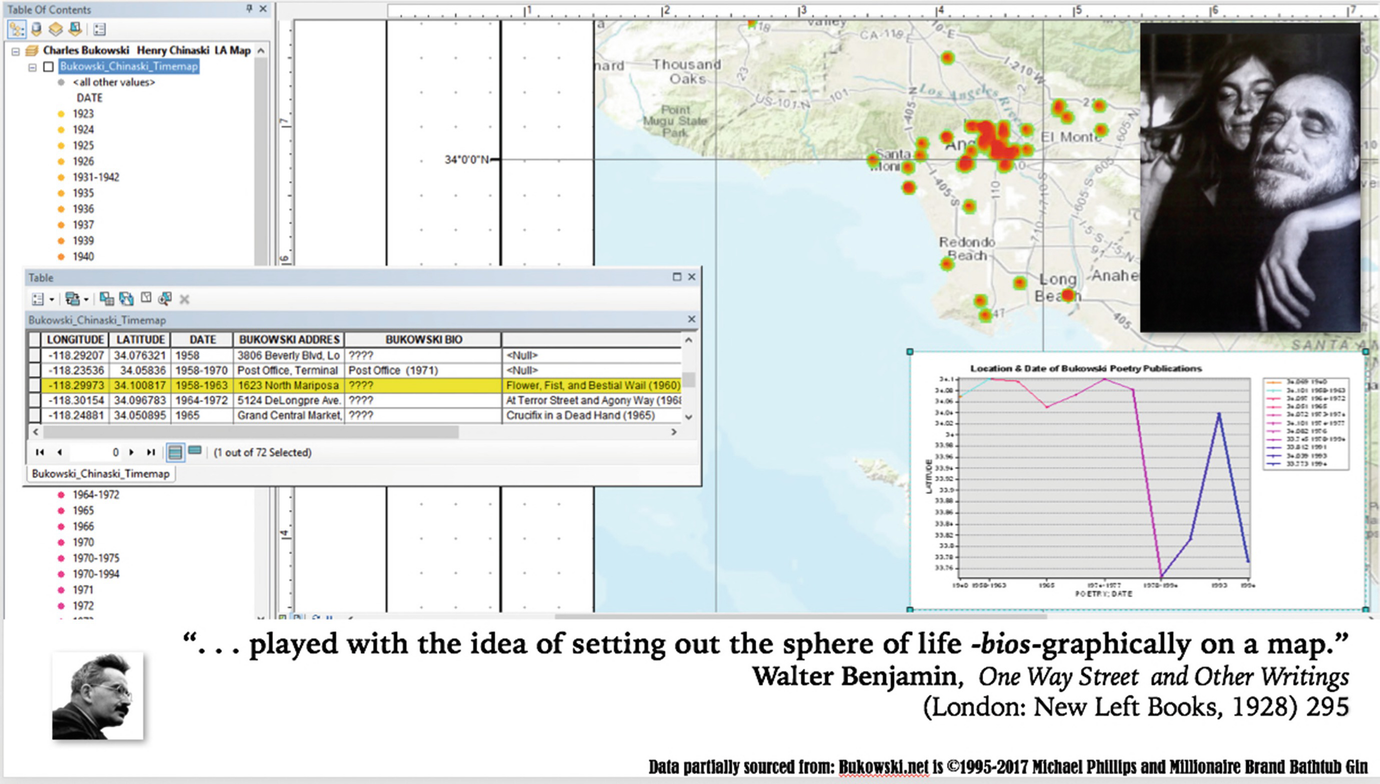Click DATE column header in Table

click(202, 340)
